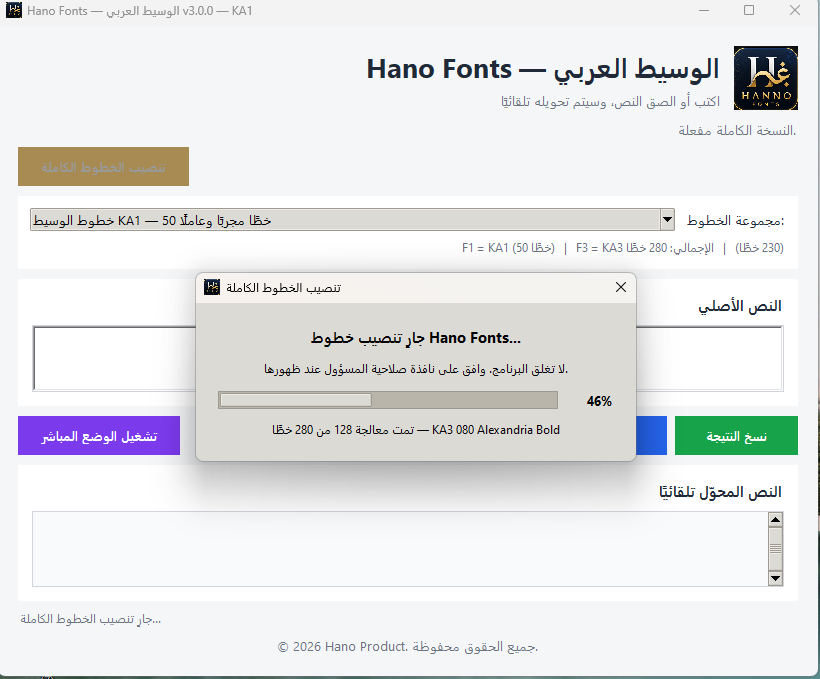Viewport: 820px width, 679px height.
Task: Click the small icon in the install dialog title bar
Action: tap(212, 287)
